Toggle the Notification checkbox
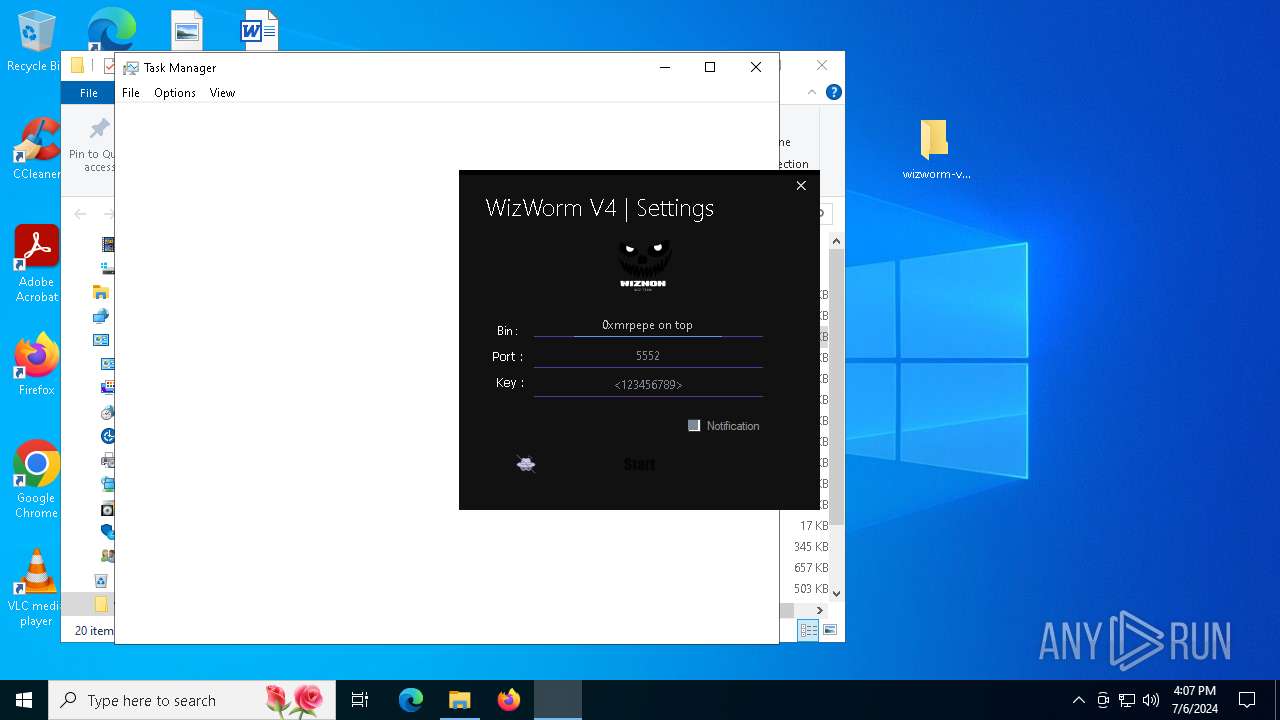The width and height of the screenshot is (1280, 720). click(694, 425)
